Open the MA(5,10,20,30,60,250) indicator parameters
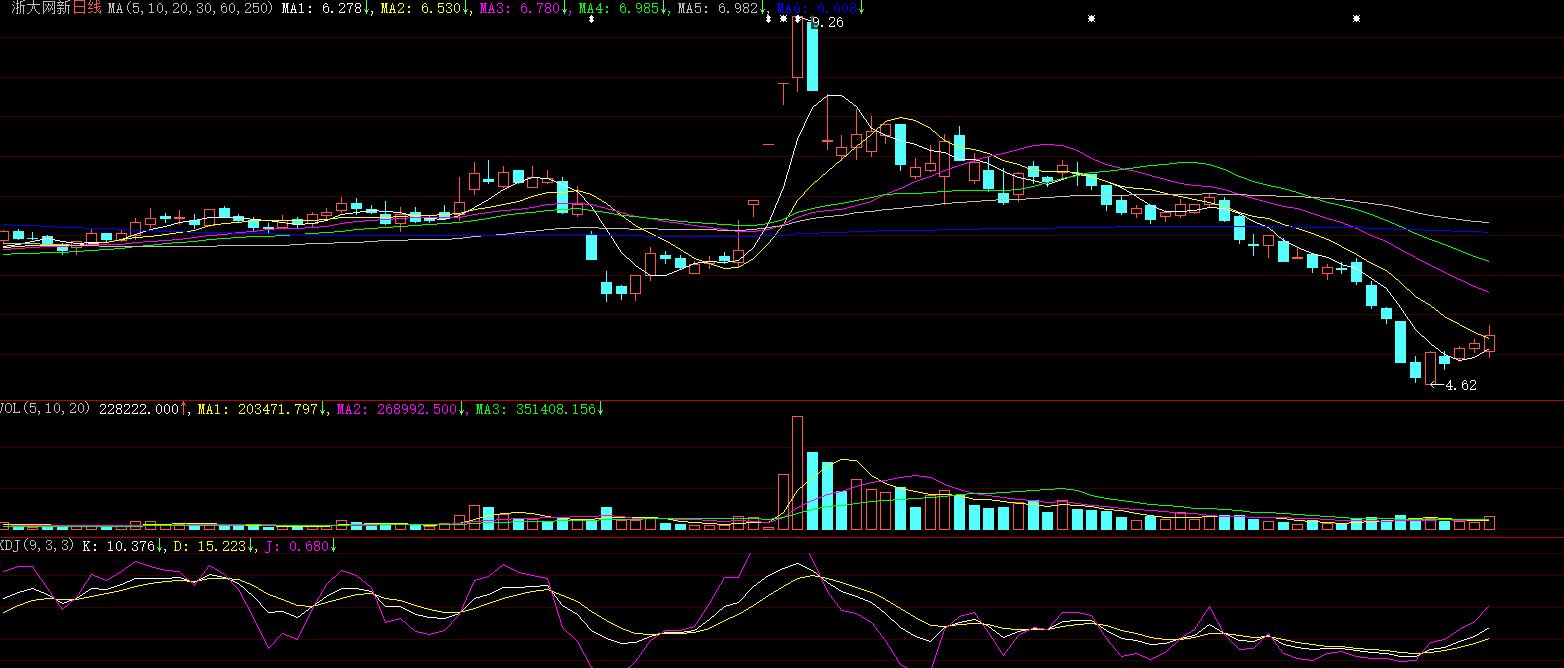 click(x=190, y=8)
